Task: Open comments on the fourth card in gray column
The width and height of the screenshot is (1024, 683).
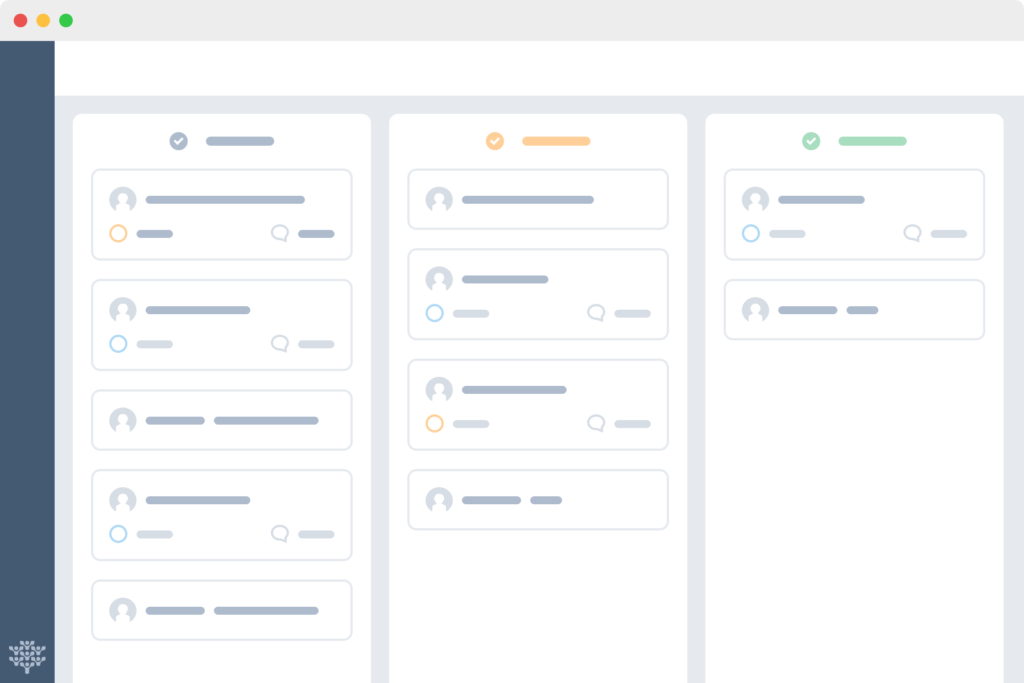Action: (x=280, y=534)
